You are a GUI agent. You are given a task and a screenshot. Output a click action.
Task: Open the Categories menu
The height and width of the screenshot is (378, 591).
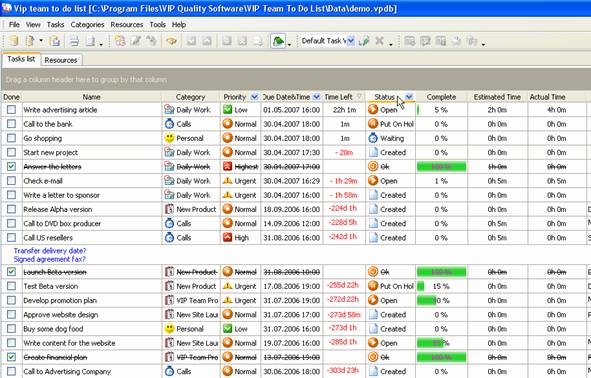[87, 24]
